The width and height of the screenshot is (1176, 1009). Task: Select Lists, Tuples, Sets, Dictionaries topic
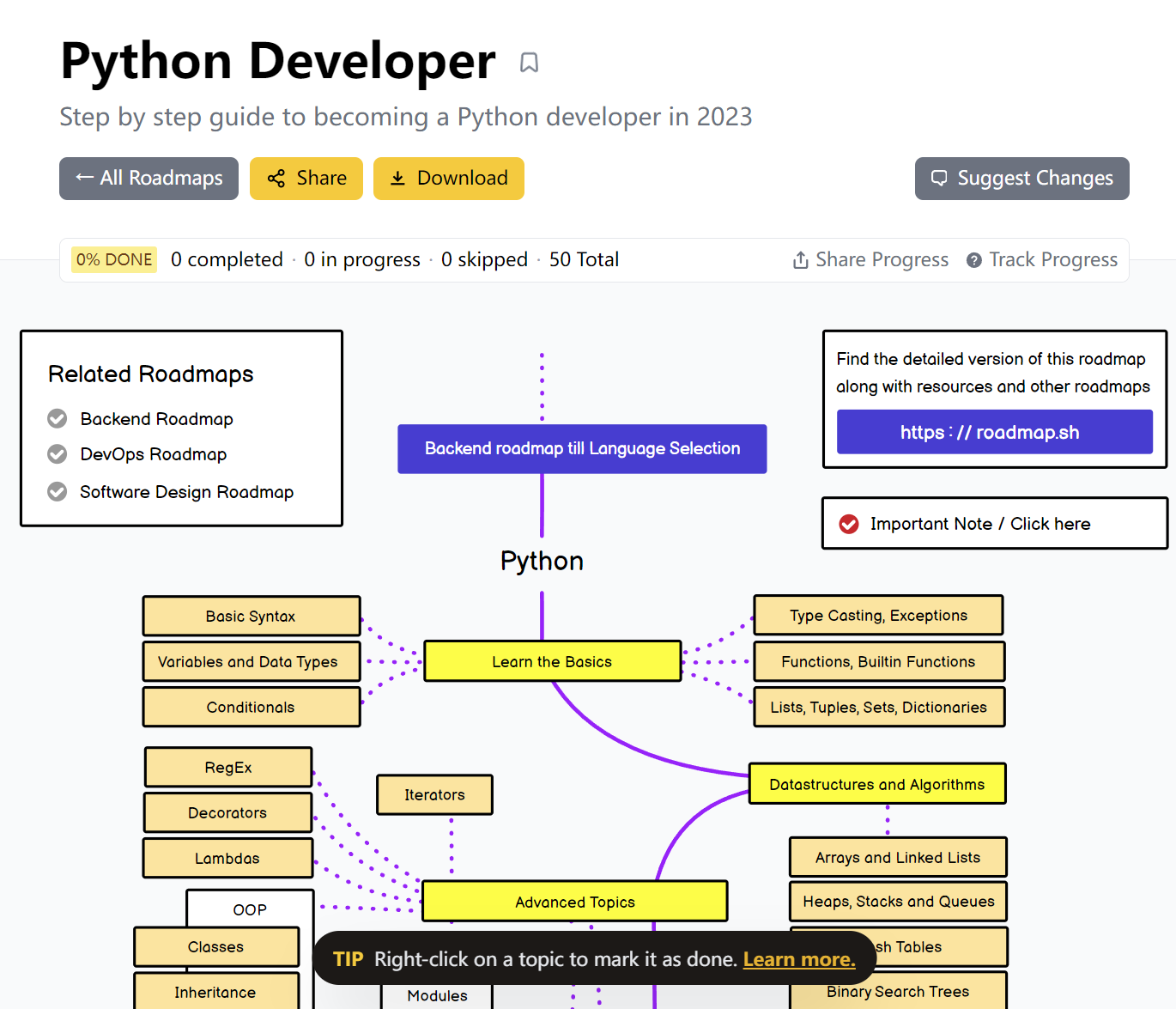point(879,707)
